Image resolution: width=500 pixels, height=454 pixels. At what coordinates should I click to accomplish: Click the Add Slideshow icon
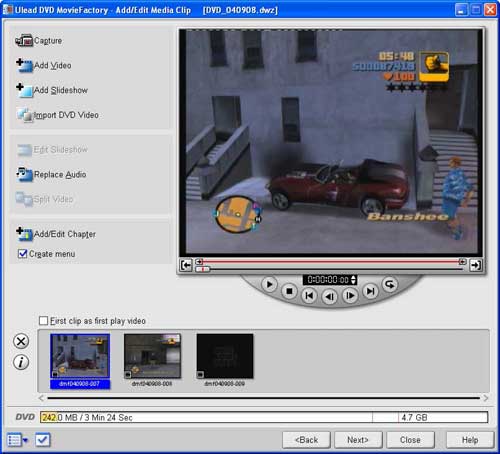pyautogui.click(x=25, y=90)
